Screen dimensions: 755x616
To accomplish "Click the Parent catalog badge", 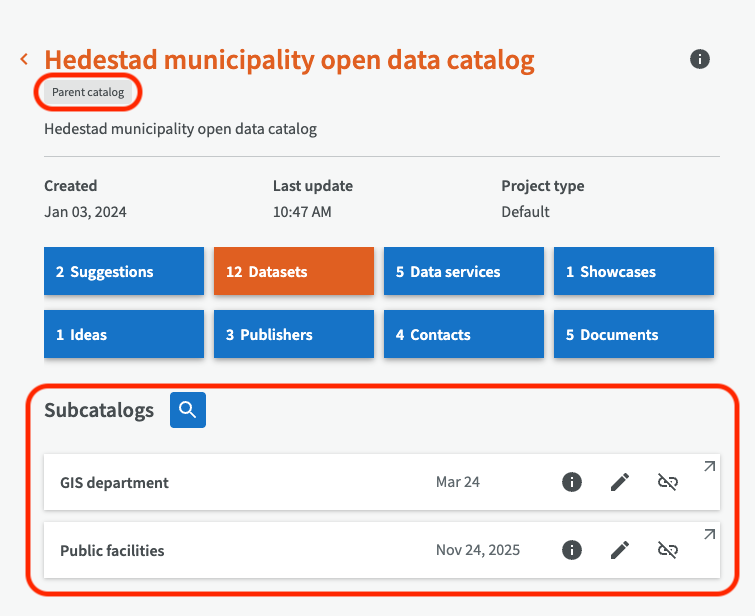I will pos(88,92).
